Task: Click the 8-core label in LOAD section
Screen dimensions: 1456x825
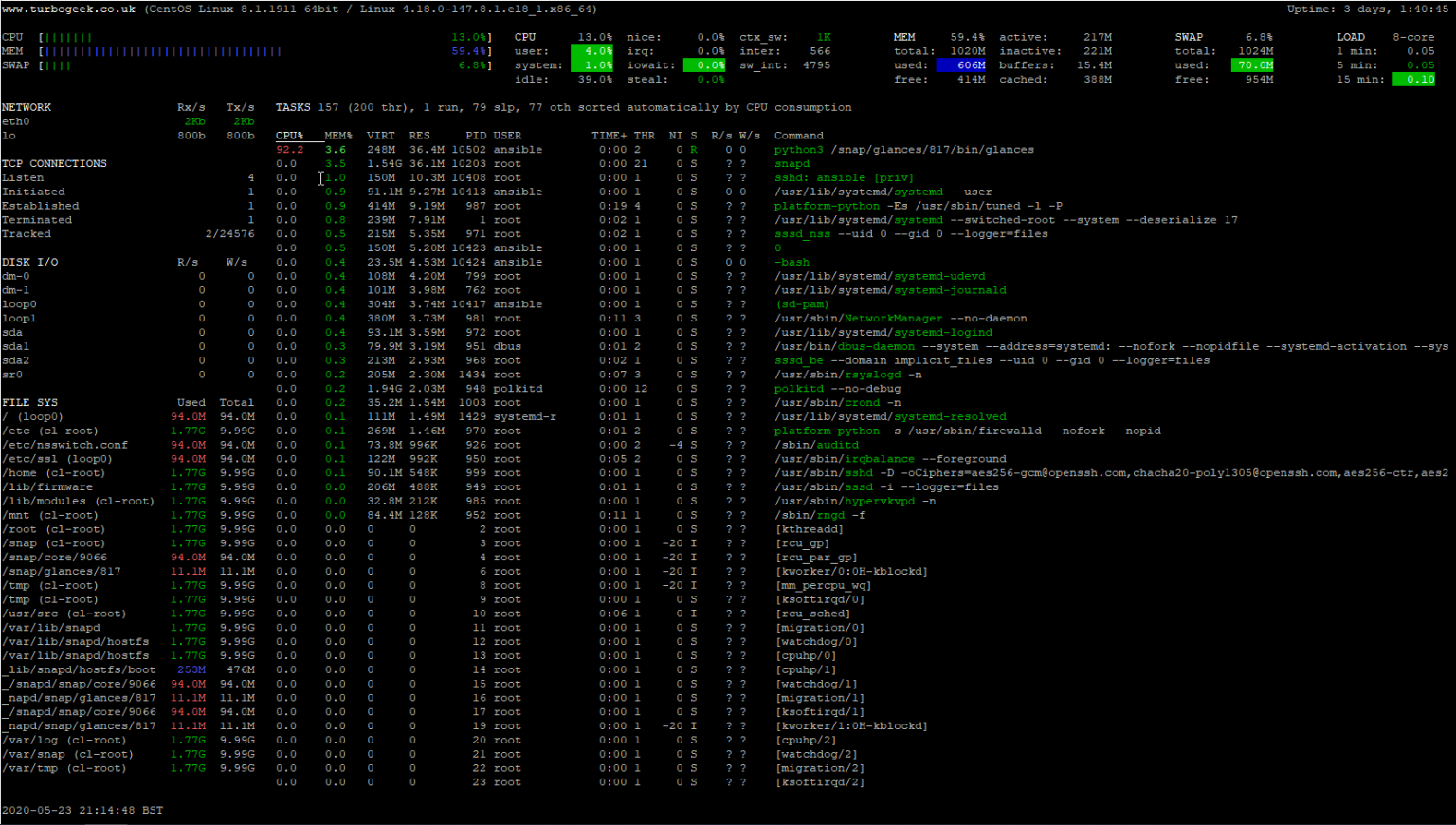Action: pos(1413,37)
